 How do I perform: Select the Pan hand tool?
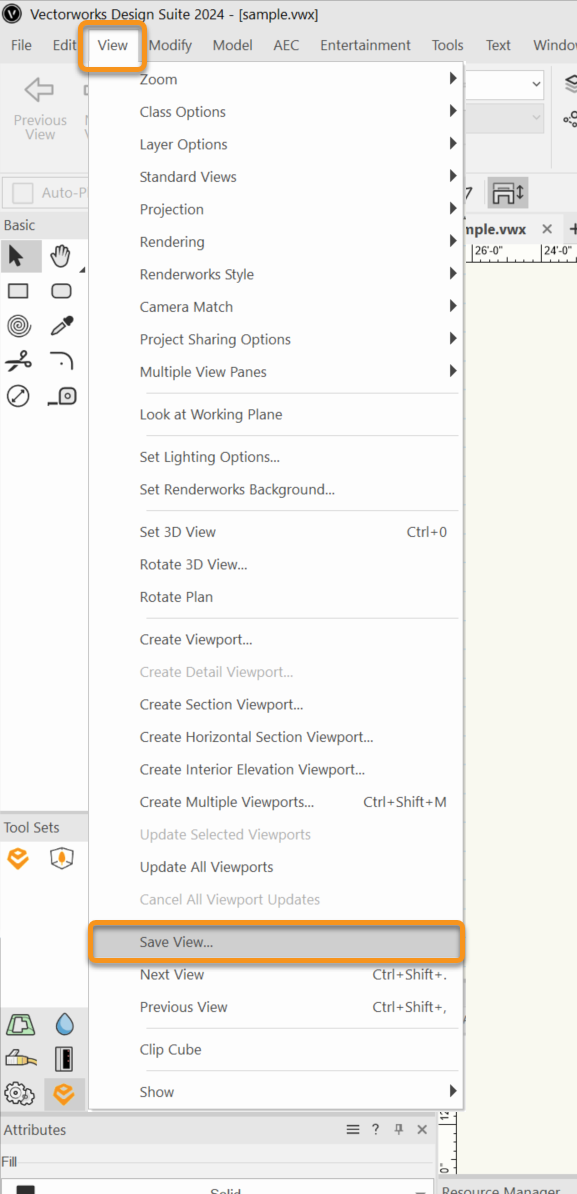point(61,257)
